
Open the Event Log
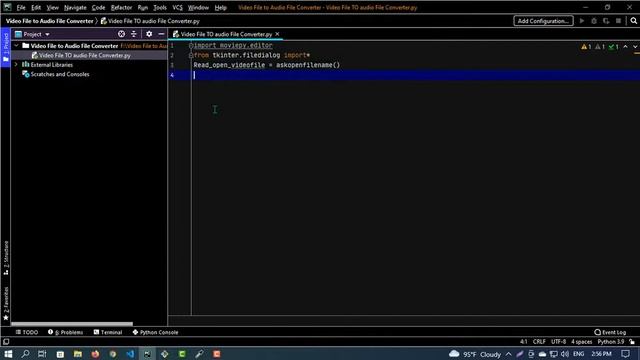(x=611, y=332)
